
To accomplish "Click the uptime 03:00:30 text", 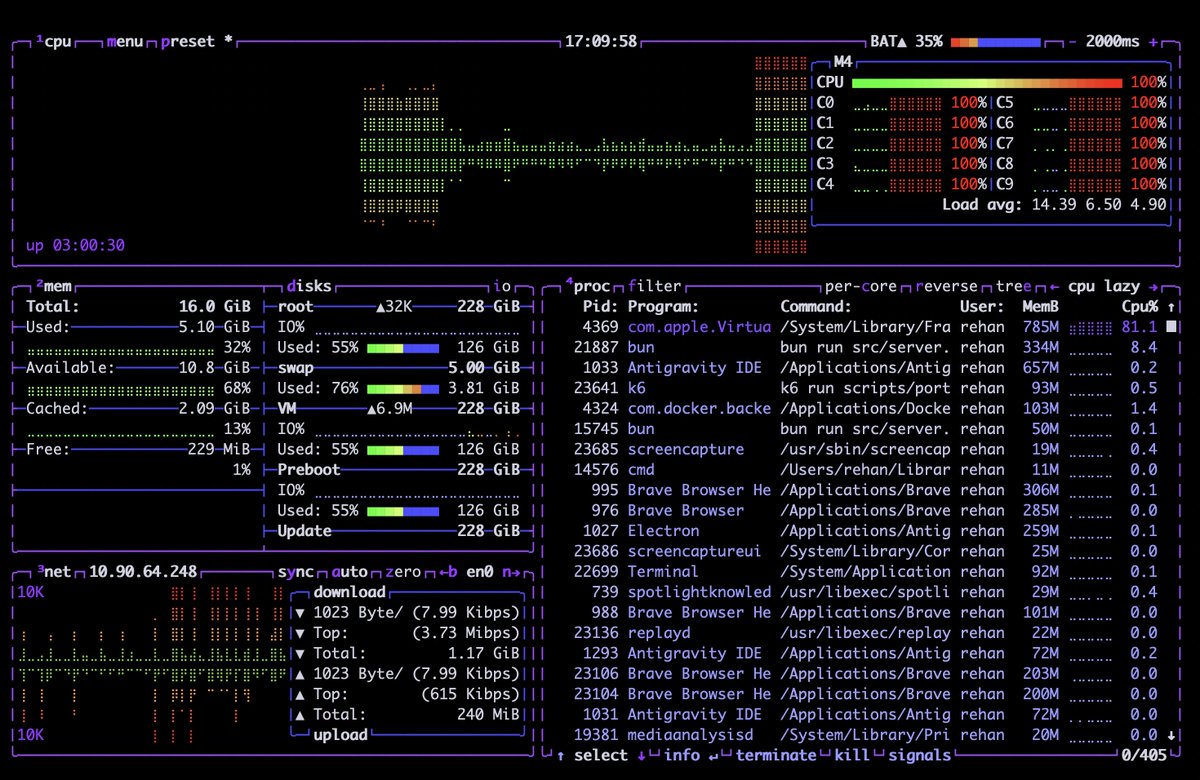I will pos(75,245).
